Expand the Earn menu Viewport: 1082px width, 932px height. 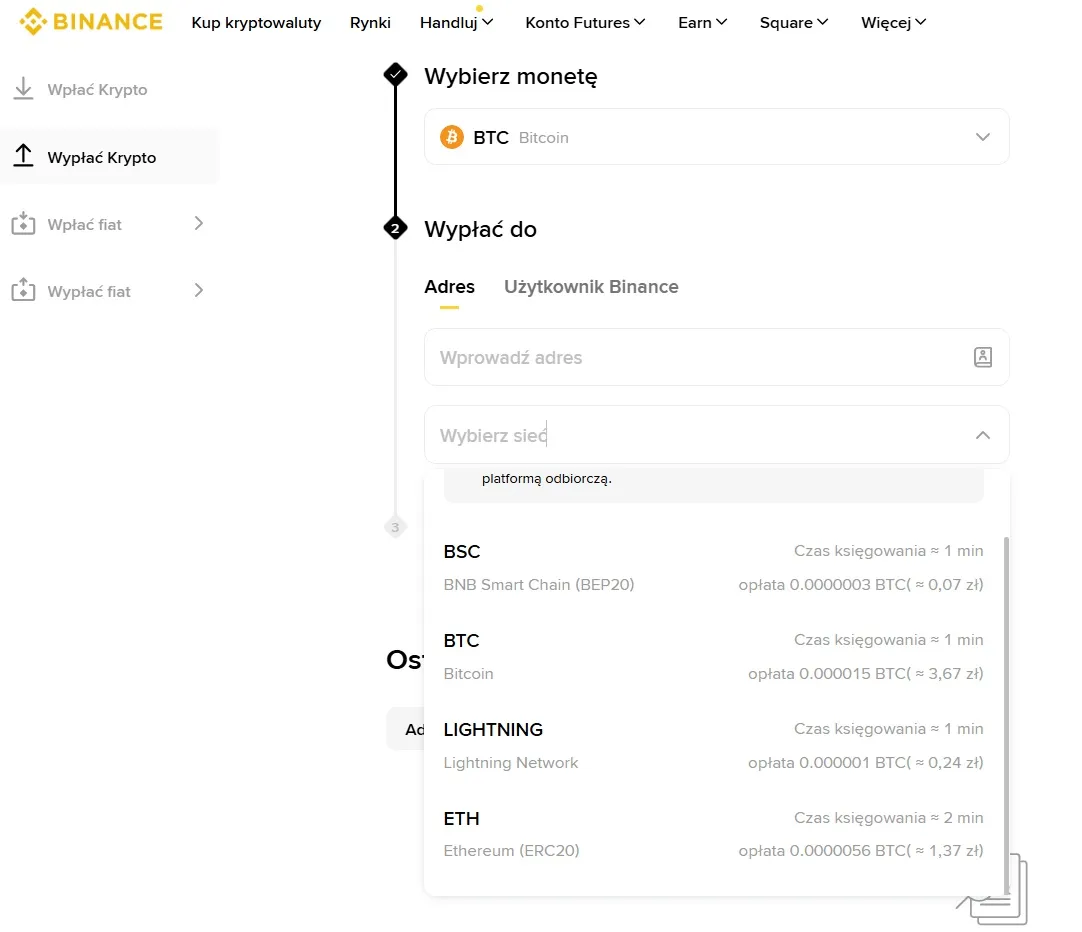click(x=702, y=23)
